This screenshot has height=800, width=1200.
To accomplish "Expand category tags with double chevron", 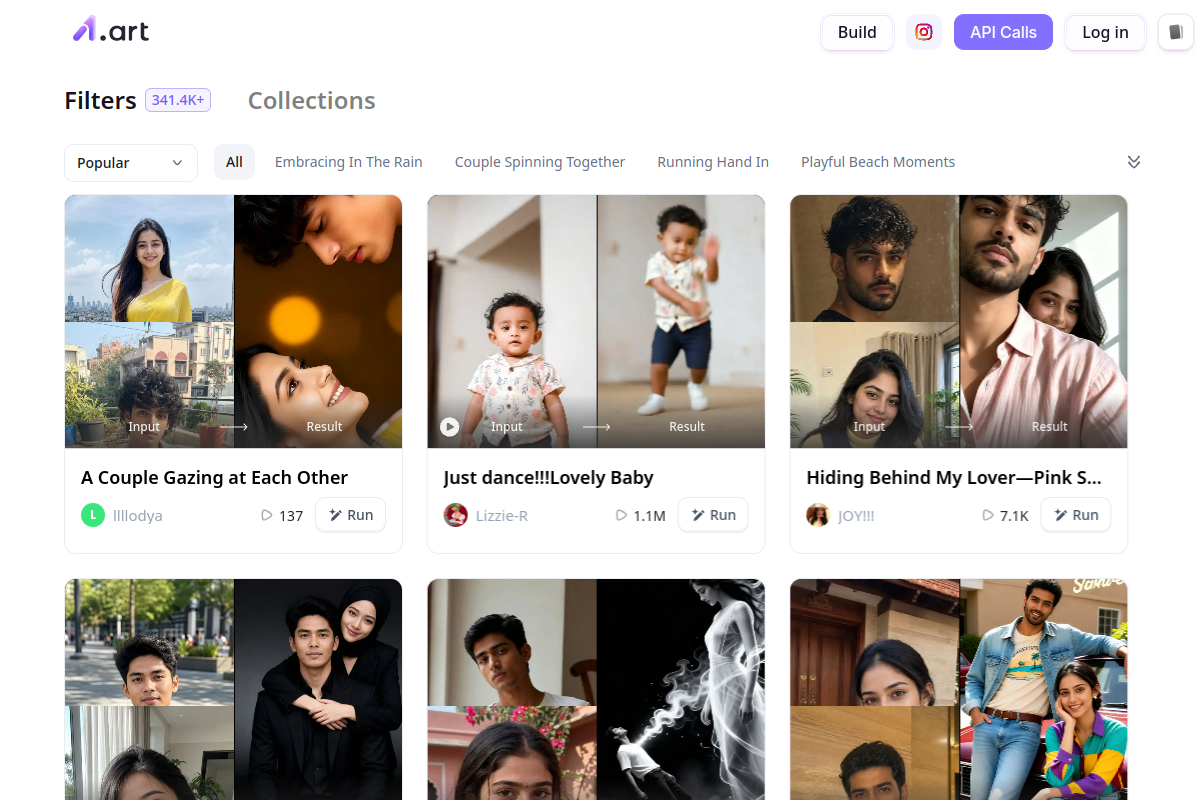I will pyautogui.click(x=1134, y=162).
